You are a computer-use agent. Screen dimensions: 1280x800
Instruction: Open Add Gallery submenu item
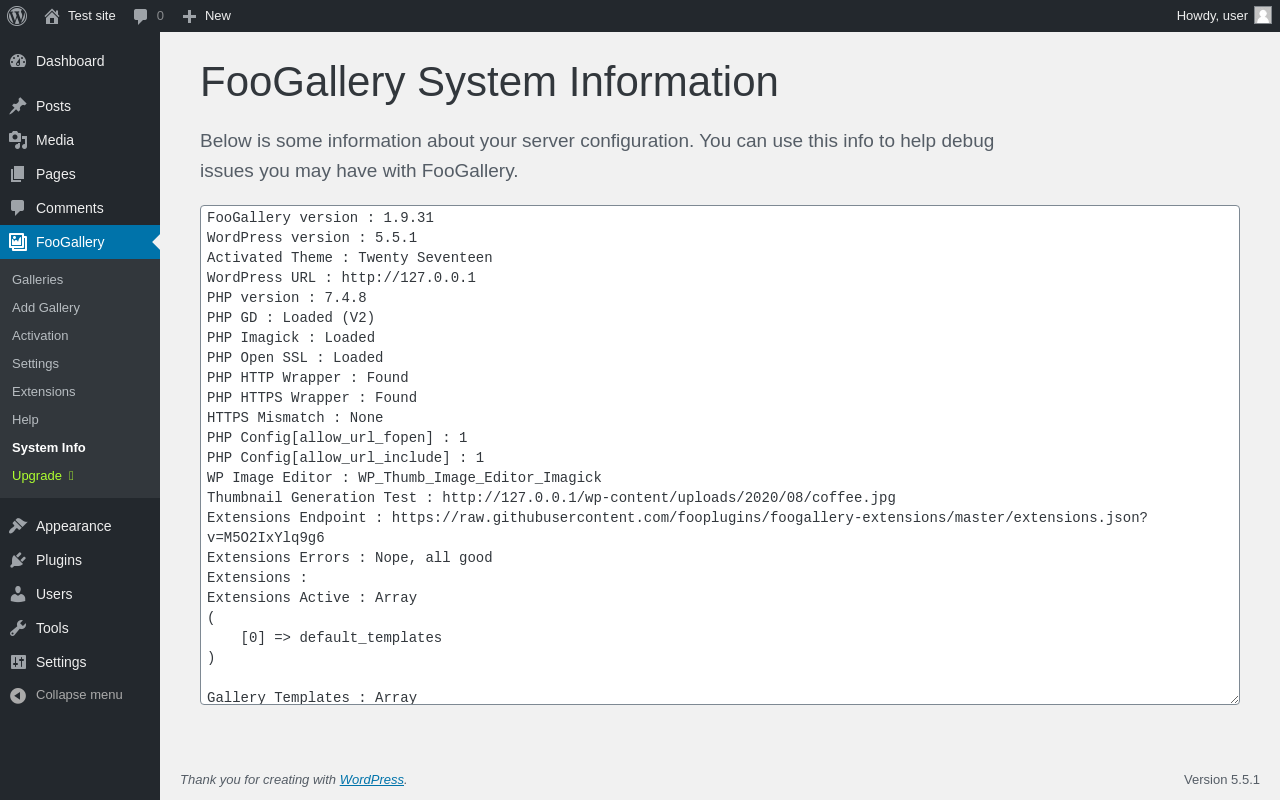pyautogui.click(x=46, y=308)
